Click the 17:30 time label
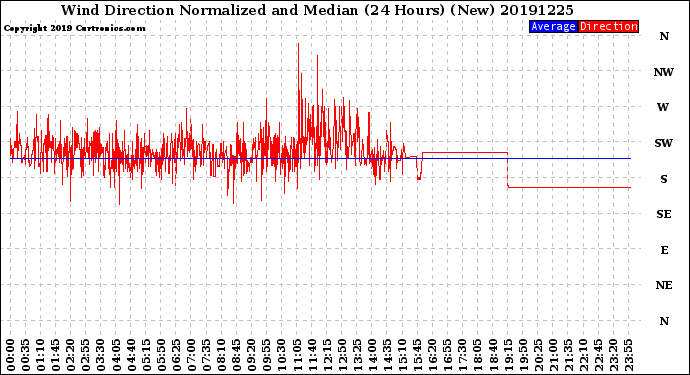The width and height of the screenshot is (690, 375). tap(462, 355)
